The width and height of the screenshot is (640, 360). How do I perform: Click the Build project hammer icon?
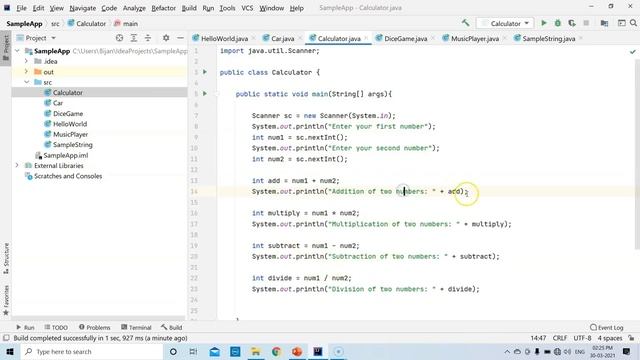(465, 23)
